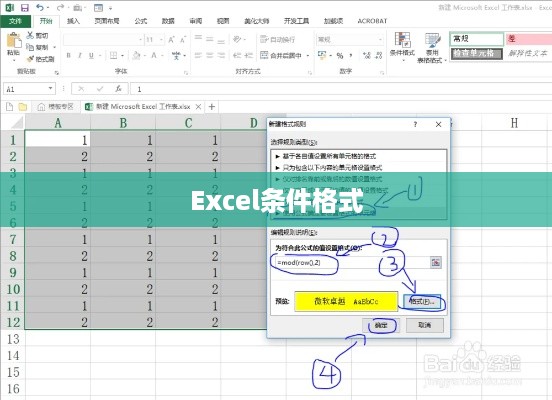Click the font color A icon
This screenshot has width=552, height=400.
coord(154,55)
